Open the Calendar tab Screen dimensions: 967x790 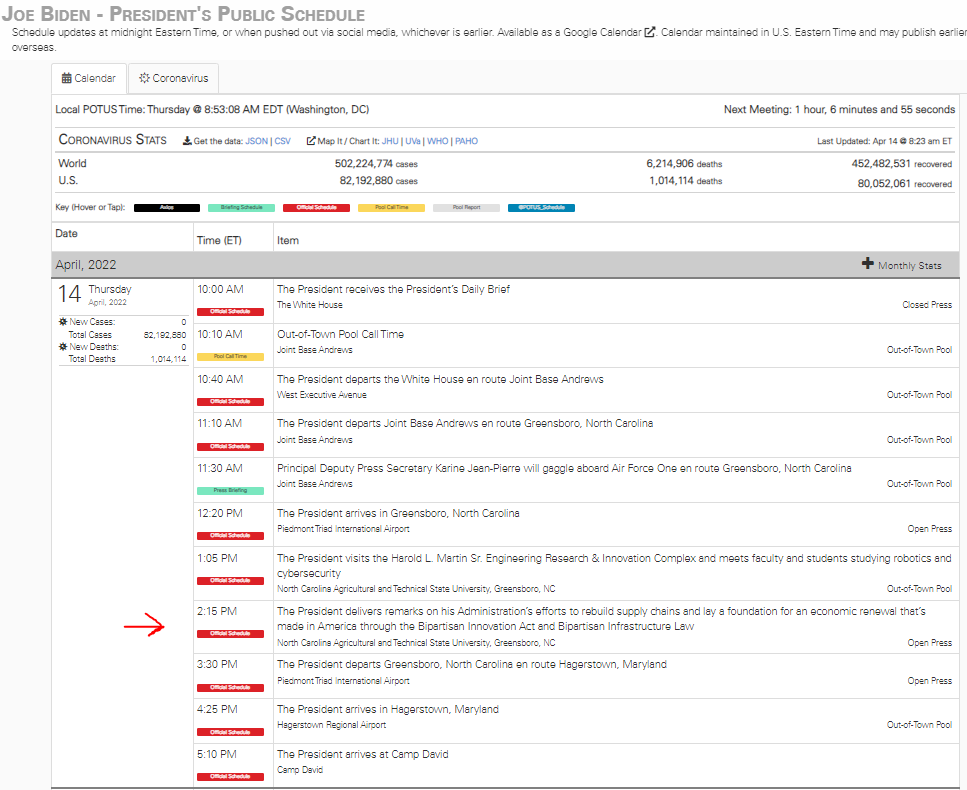coord(89,78)
